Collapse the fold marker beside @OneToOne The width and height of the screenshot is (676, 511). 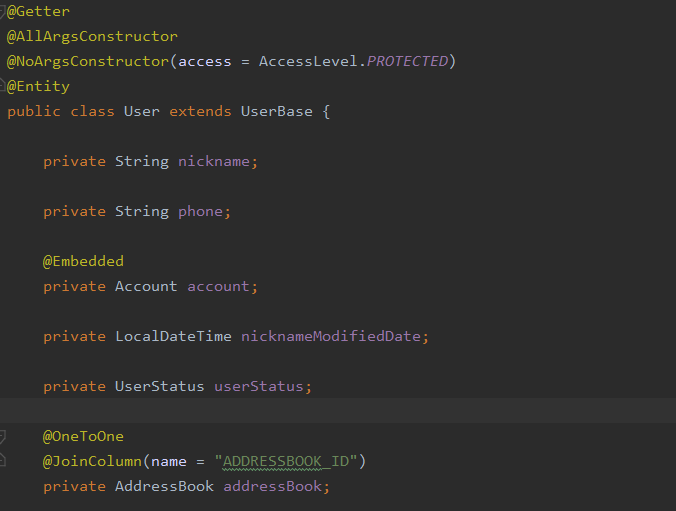click(2, 437)
